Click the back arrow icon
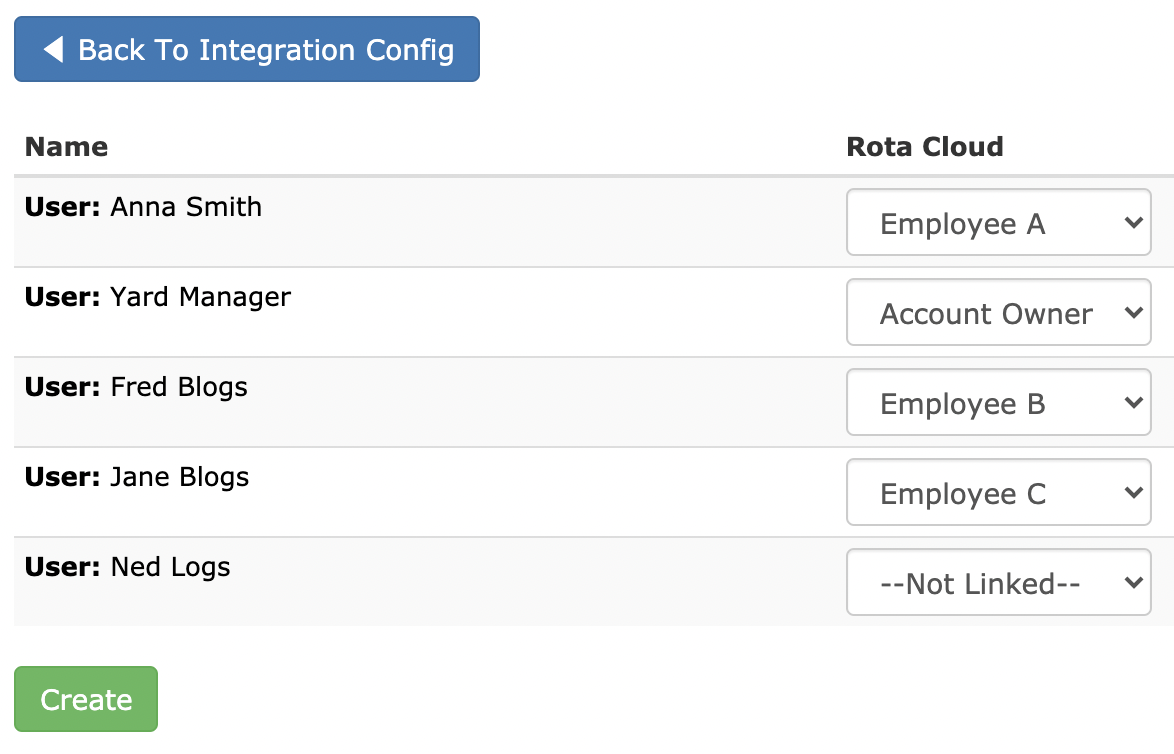 point(55,49)
